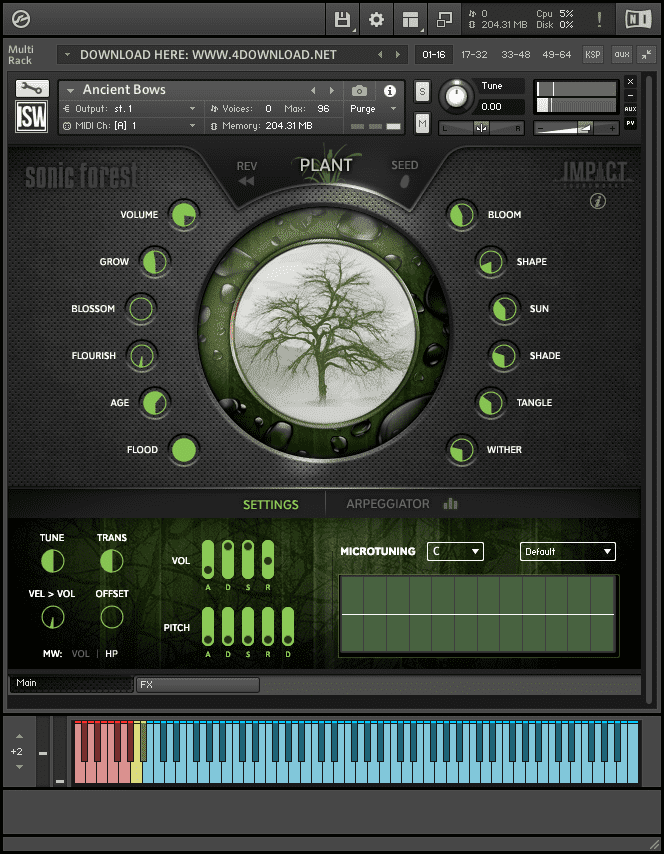Click the VOLUME knob

point(184,215)
